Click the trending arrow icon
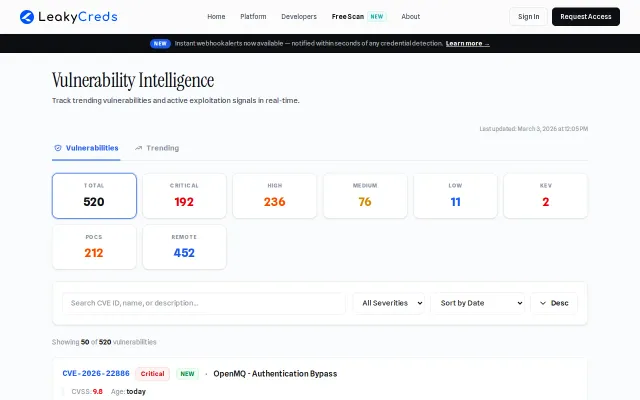This screenshot has width=640, height=400. 139,148
